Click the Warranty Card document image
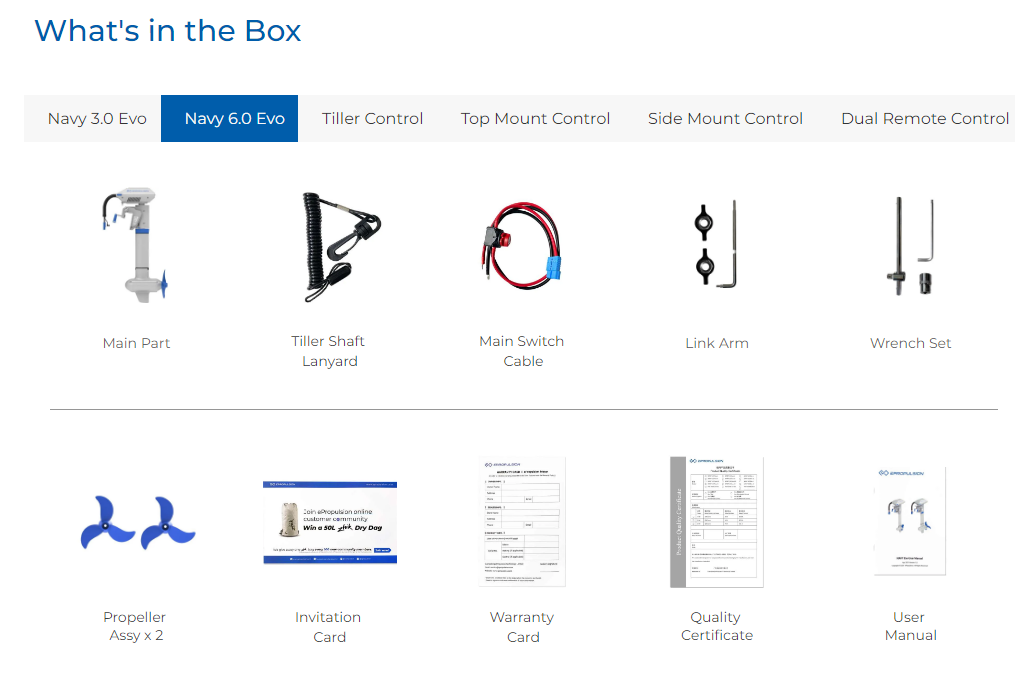This screenshot has height=691, width=1015. tap(523, 522)
